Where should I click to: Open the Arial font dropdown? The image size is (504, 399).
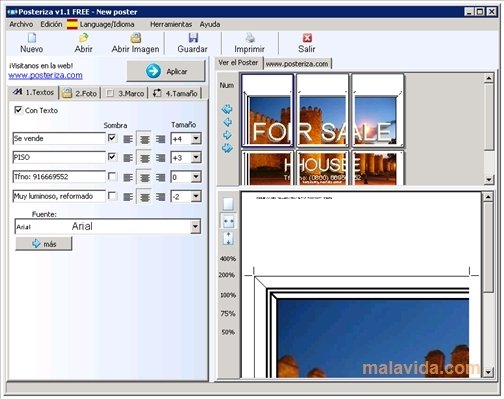click(195, 227)
